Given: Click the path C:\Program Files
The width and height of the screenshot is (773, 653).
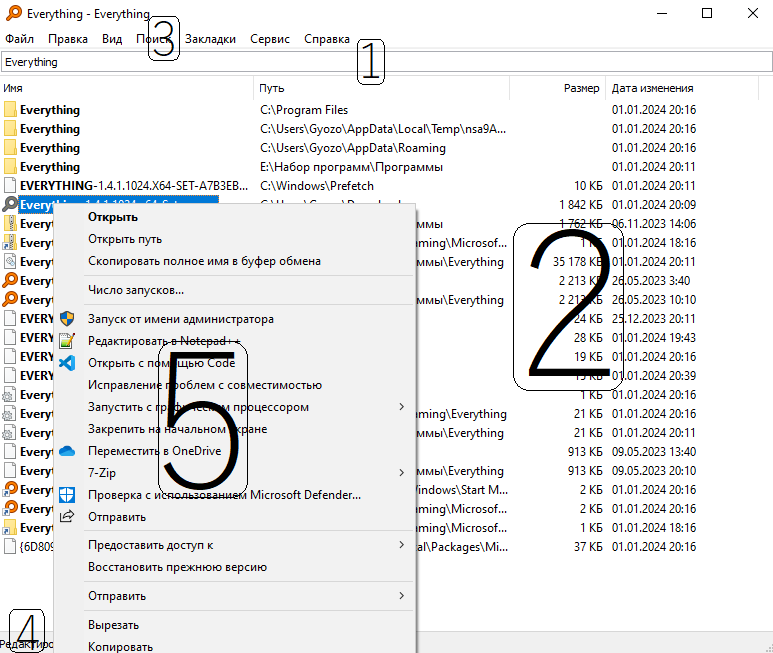Looking at the screenshot, I should [x=304, y=109].
